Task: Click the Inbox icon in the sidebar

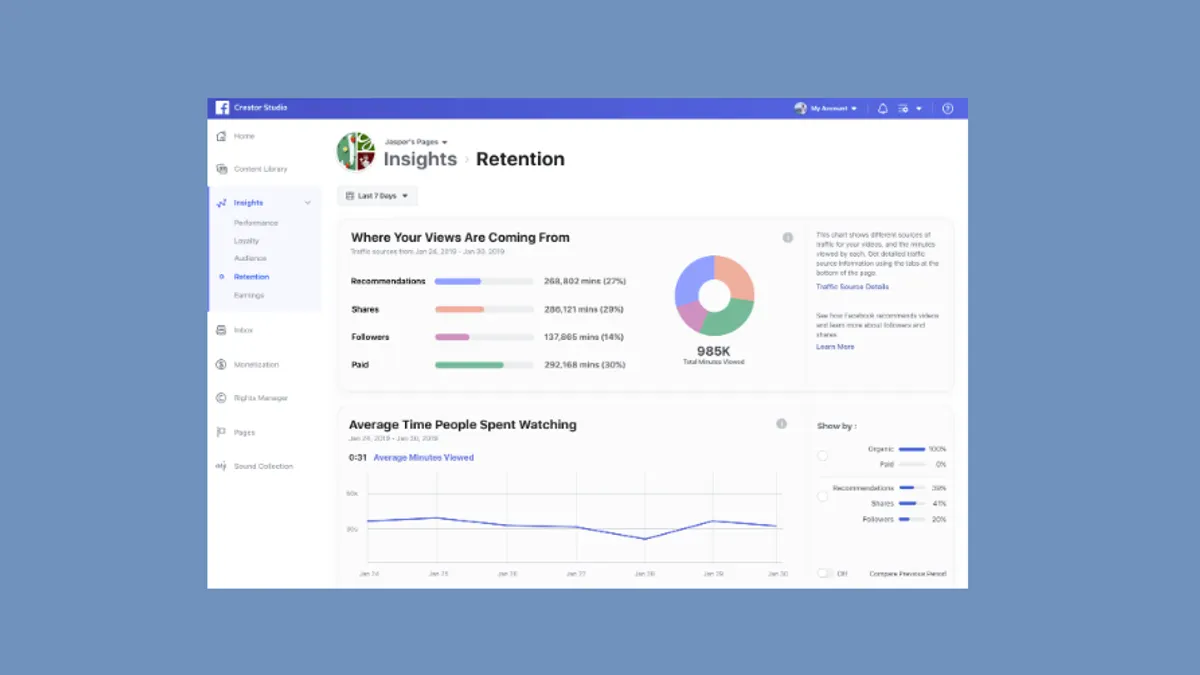Action: pos(221,330)
